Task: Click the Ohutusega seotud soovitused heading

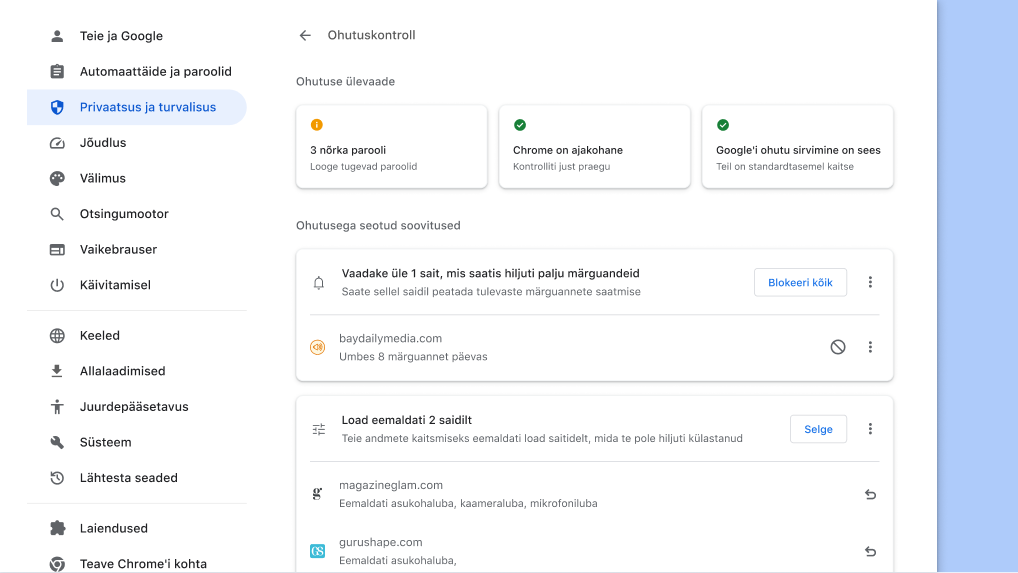Action: point(378,225)
